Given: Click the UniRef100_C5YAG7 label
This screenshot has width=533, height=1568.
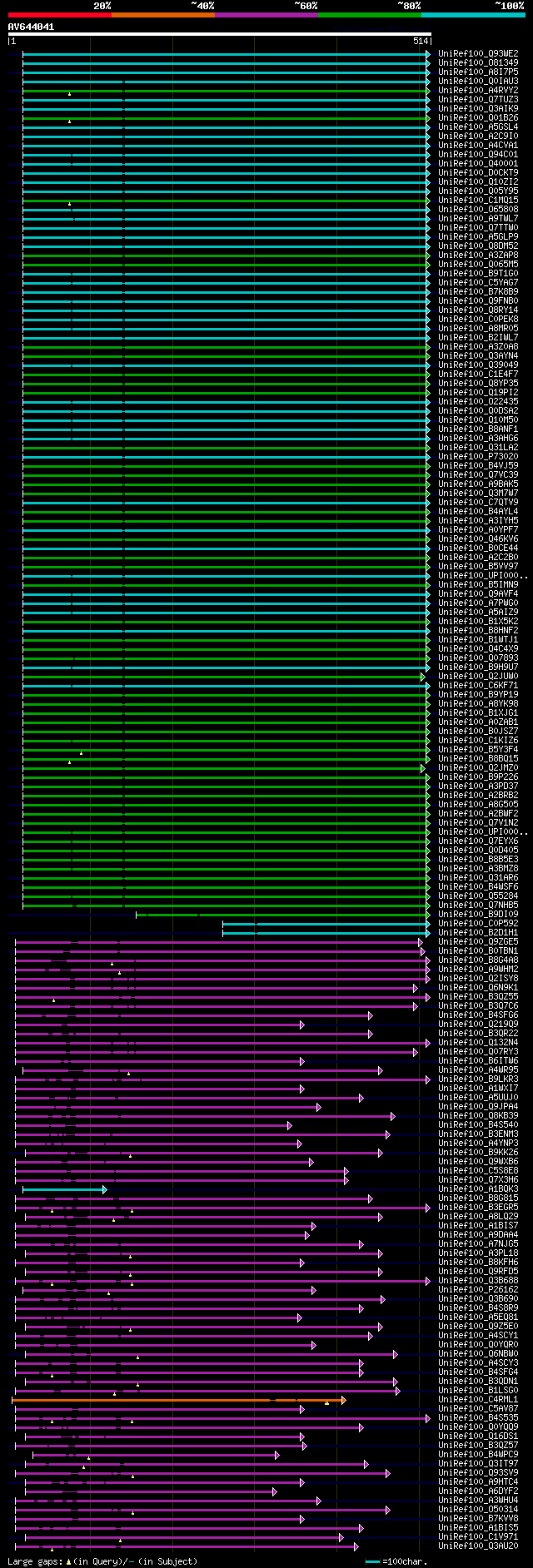Looking at the screenshot, I should (478, 282).
